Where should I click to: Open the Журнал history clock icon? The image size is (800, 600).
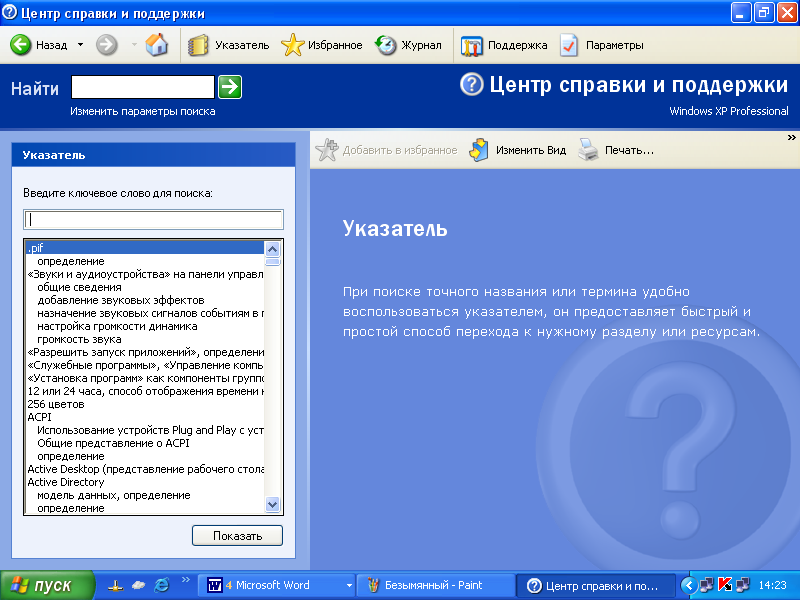[386, 45]
